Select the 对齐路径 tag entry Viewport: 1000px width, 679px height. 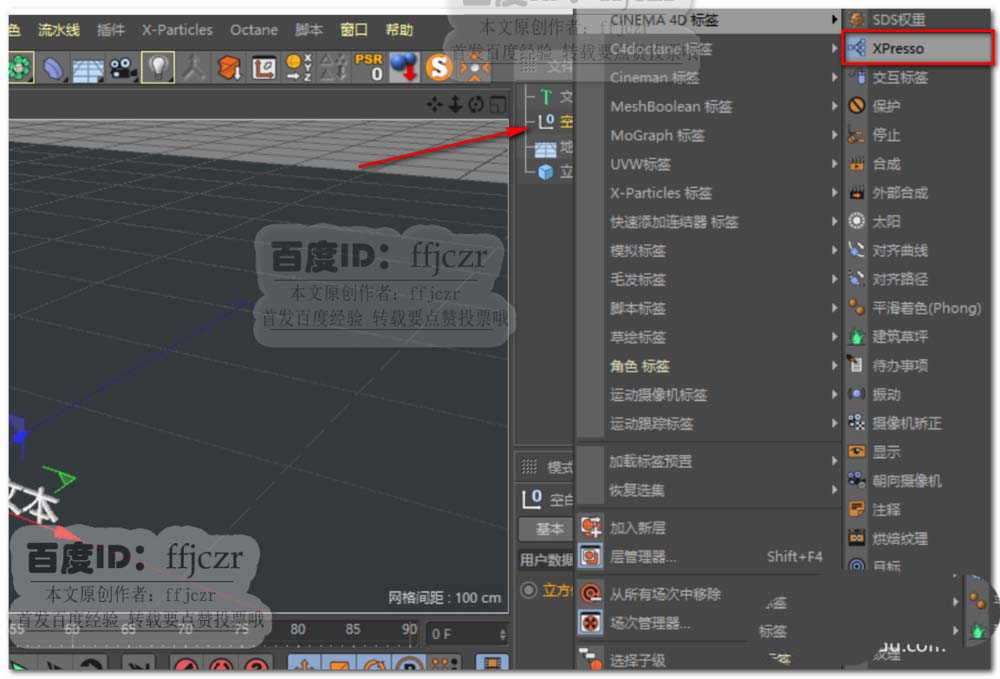(x=917, y=279)
